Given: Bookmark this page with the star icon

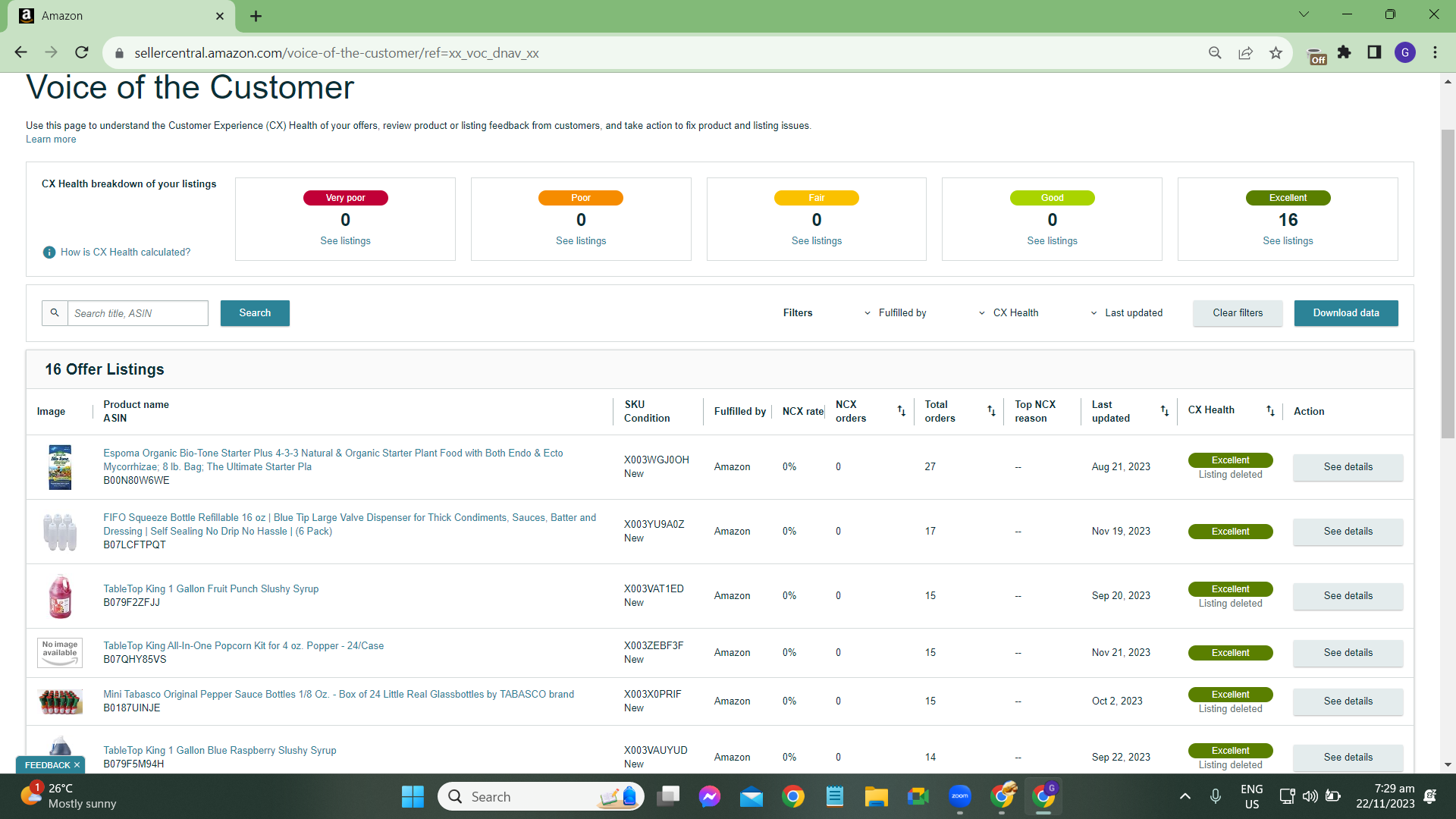Looking at the screenshot, I should tap(1276, 52).
